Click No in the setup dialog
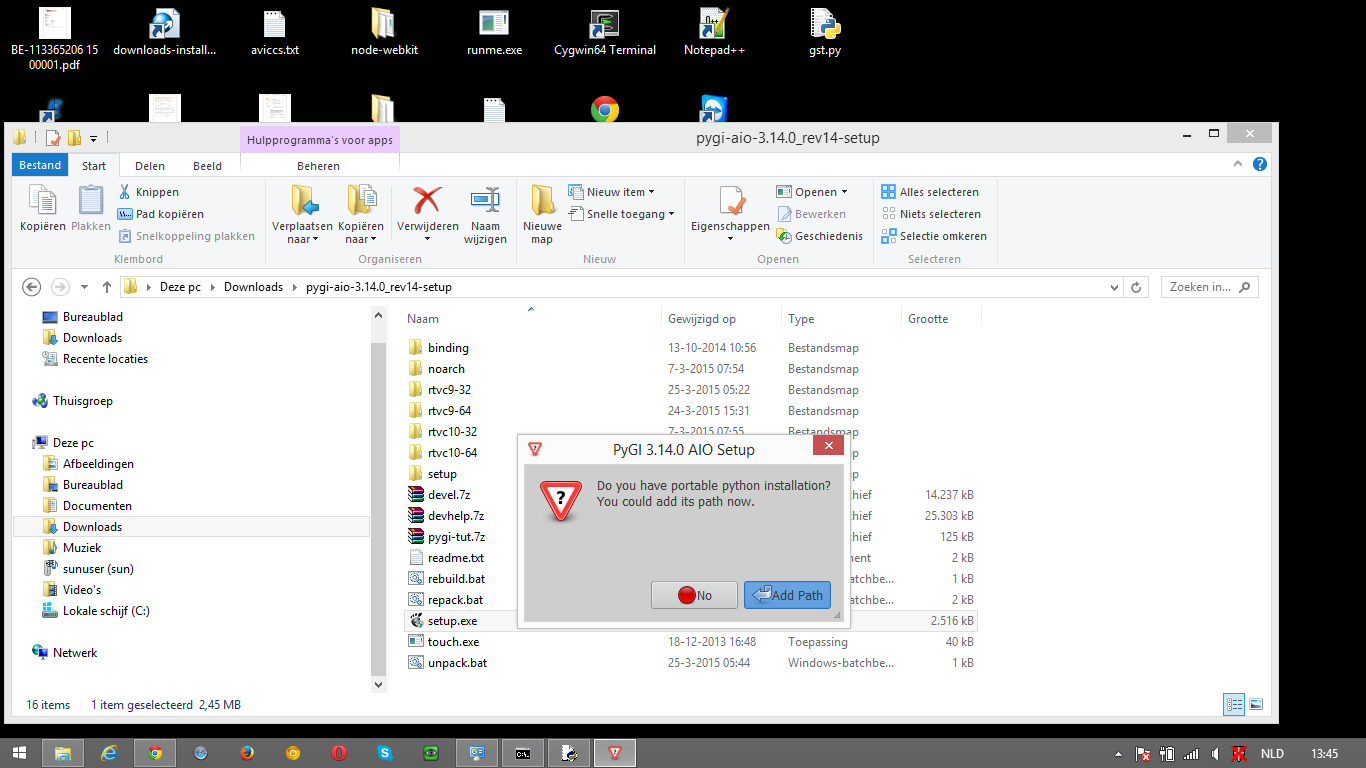1366x768 pixels. coord(694,595)
